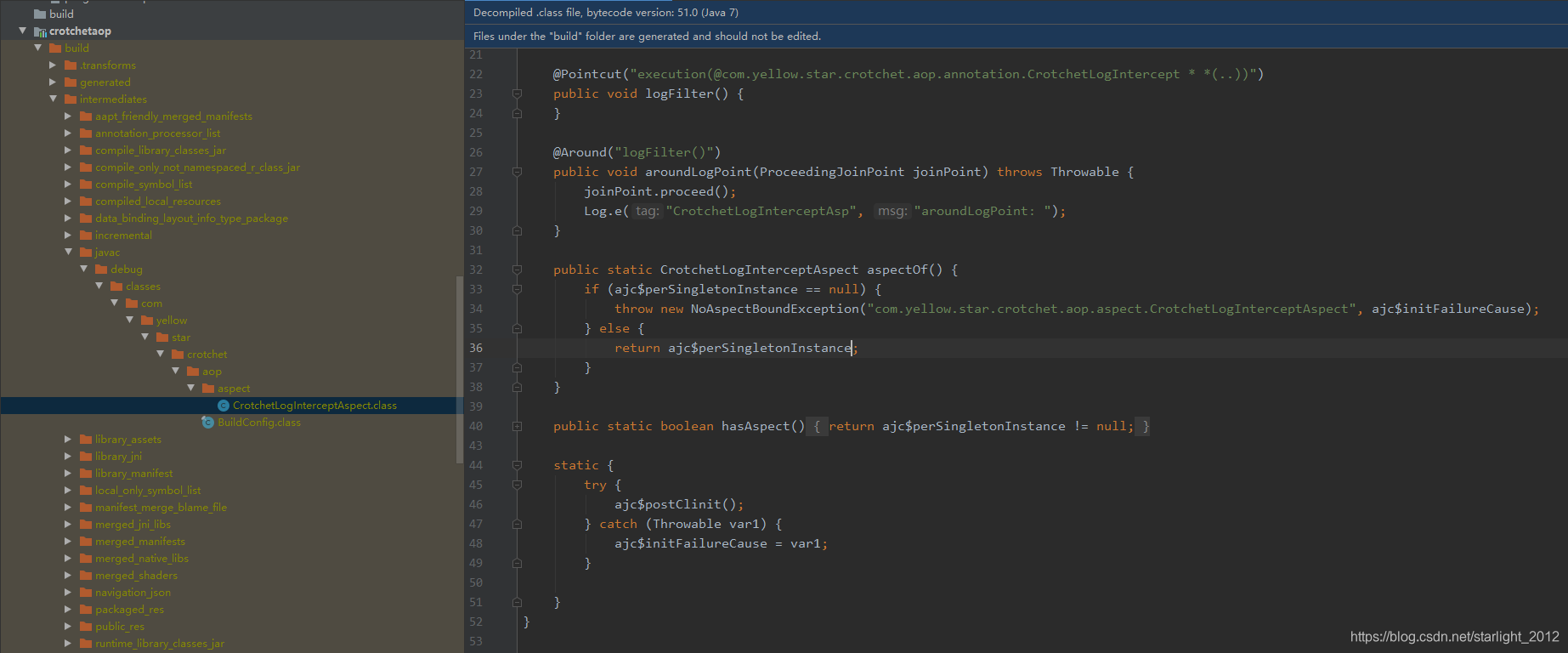Viewport: 1568px width, 653px height.
Task: Click the ProceedingJoinPoint parameter type
Action: 832,172
